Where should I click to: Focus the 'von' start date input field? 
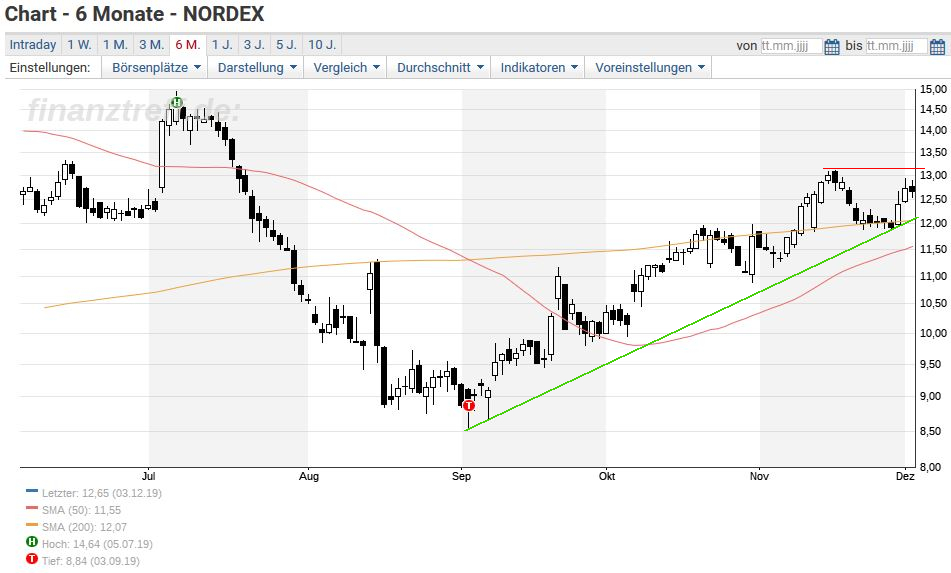click(791, 46)
